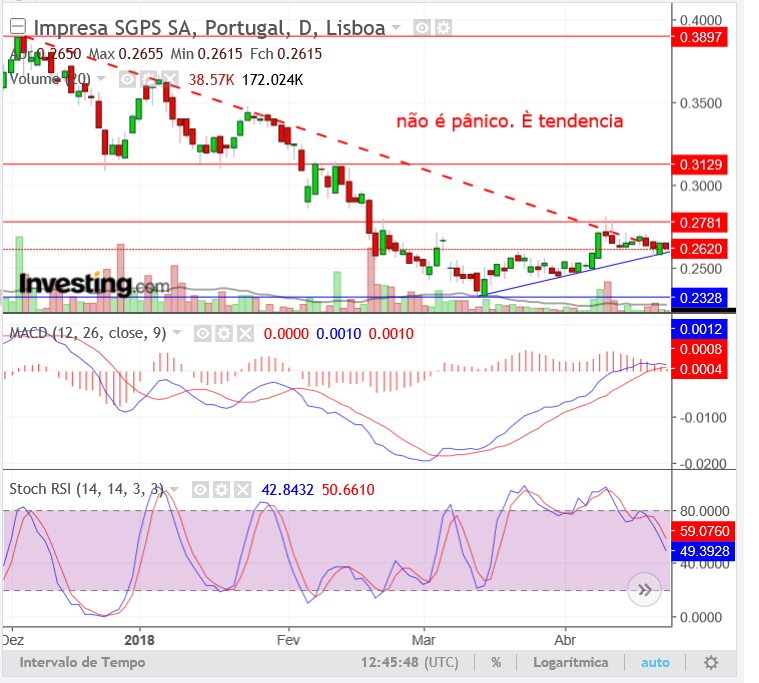Expand the Volume indicator dropdown arrow

point(101,78)
